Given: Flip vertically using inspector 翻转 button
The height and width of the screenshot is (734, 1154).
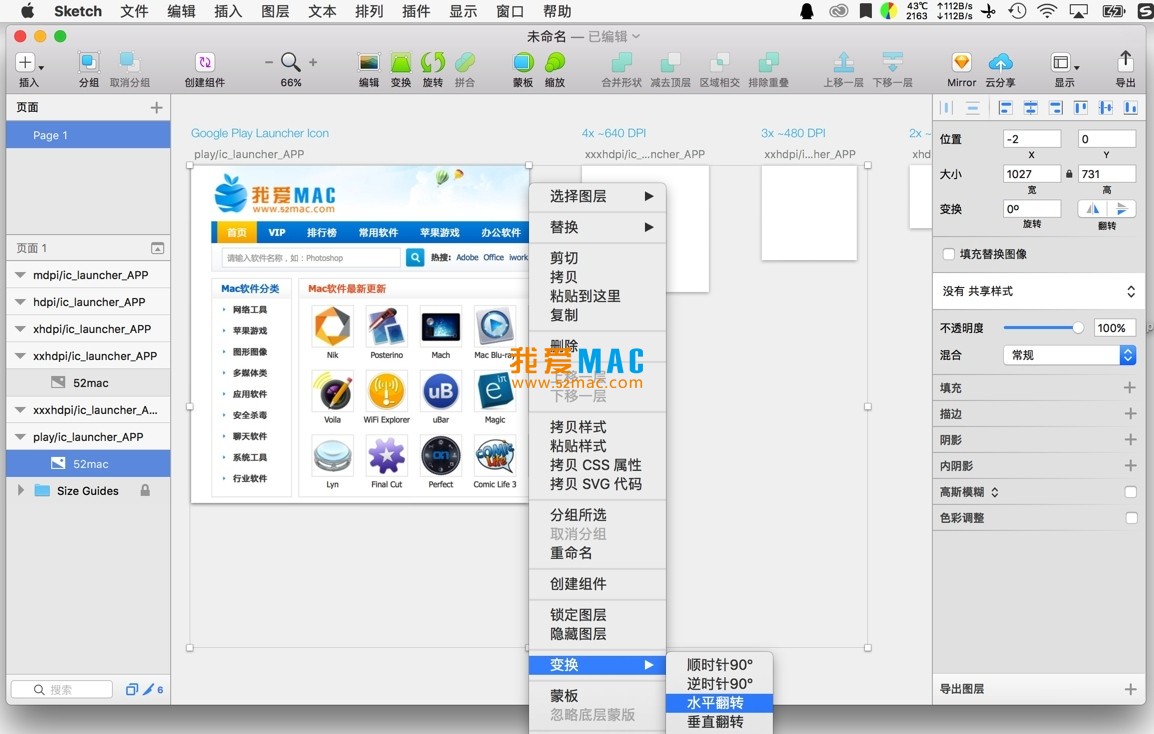Looking at the screenshot, I should click(1121, 209).
